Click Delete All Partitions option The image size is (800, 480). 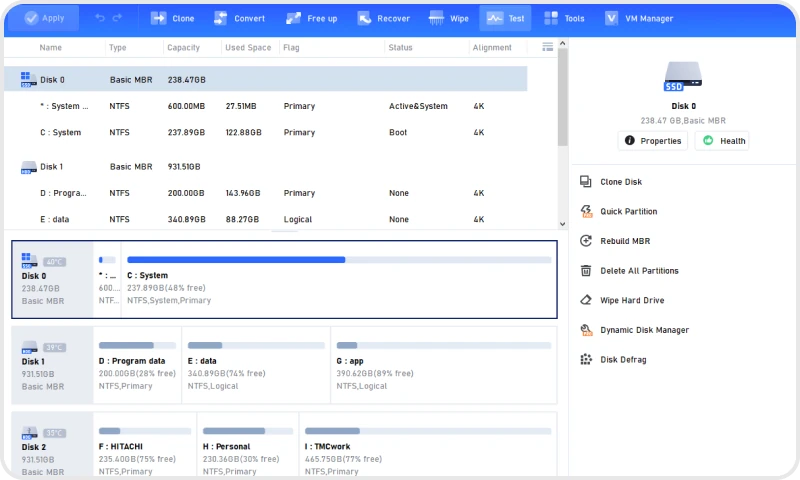[x=639, y=270]
